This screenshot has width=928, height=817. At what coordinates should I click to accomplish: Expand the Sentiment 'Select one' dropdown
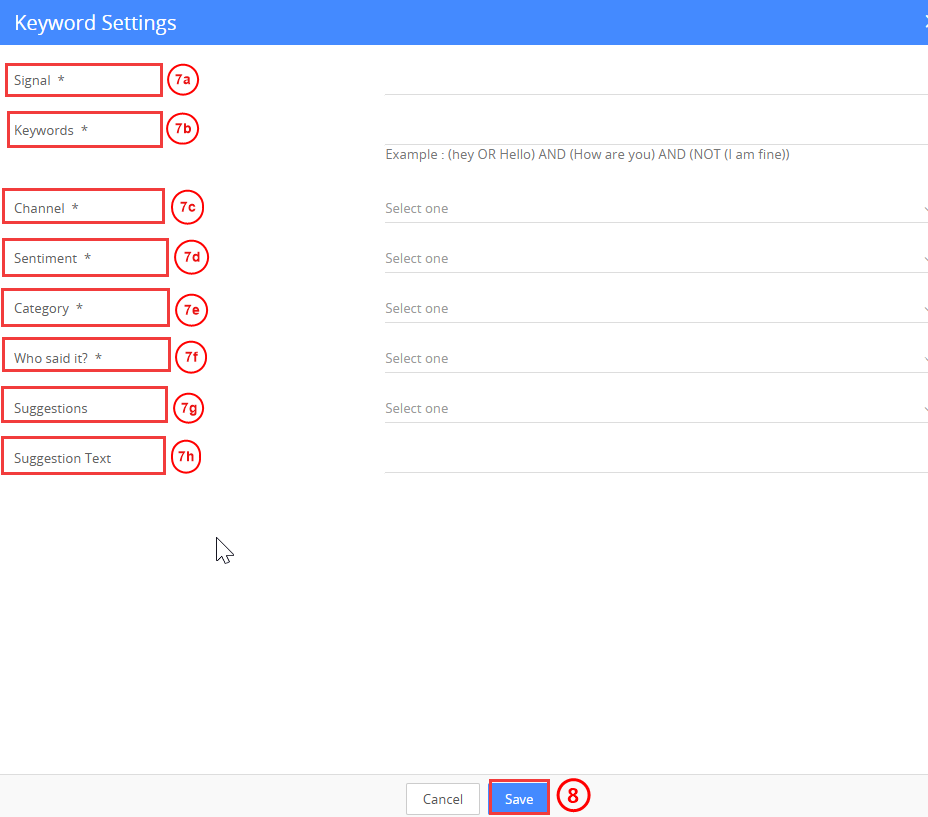[655, 258]
